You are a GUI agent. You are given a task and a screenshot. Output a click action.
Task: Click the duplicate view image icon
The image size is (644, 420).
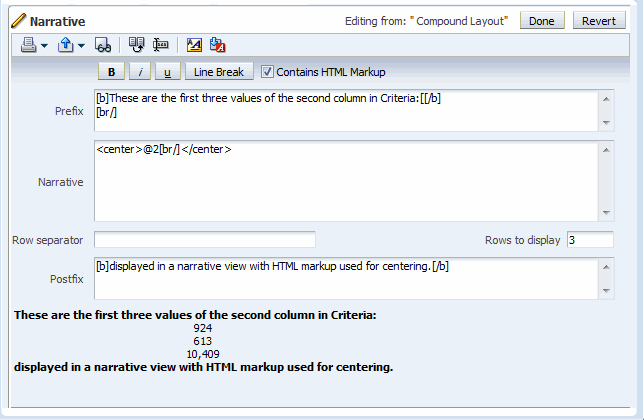(x=194, y=45)
